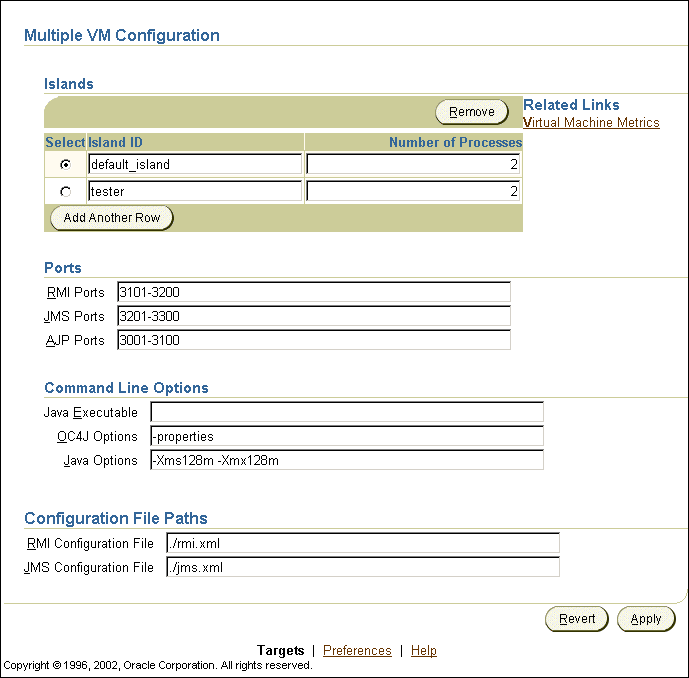Open Virtual Machine Metrics link
Image resolution: width=689 pixels, height=678 pixels.
(591, 122)
